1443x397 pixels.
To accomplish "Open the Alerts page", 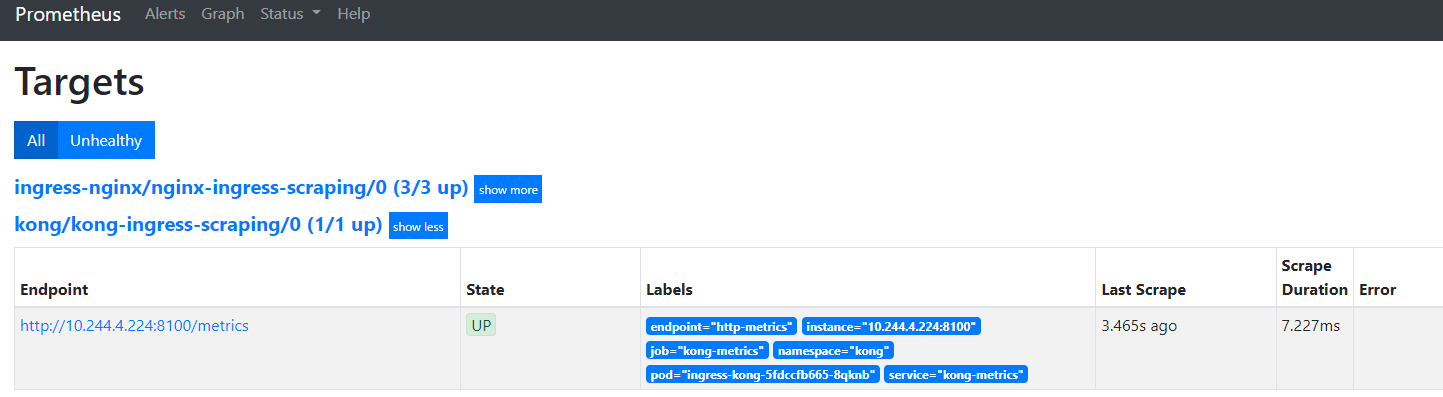I will 165,14.
